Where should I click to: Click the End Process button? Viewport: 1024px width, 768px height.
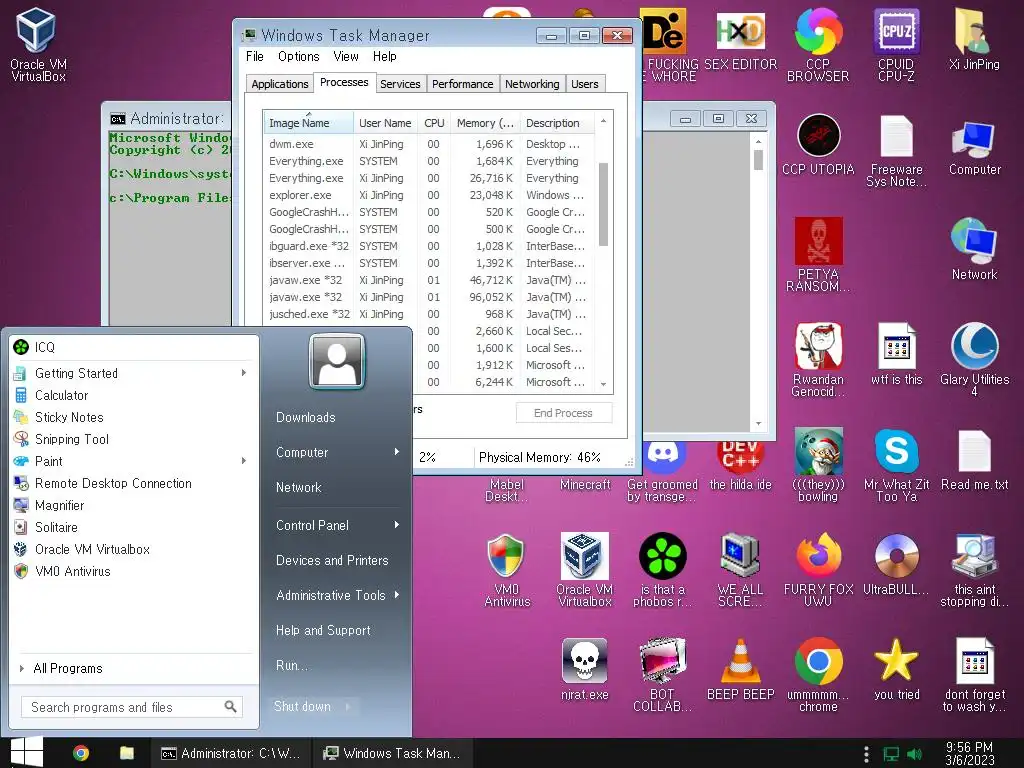tap(564, 413)
